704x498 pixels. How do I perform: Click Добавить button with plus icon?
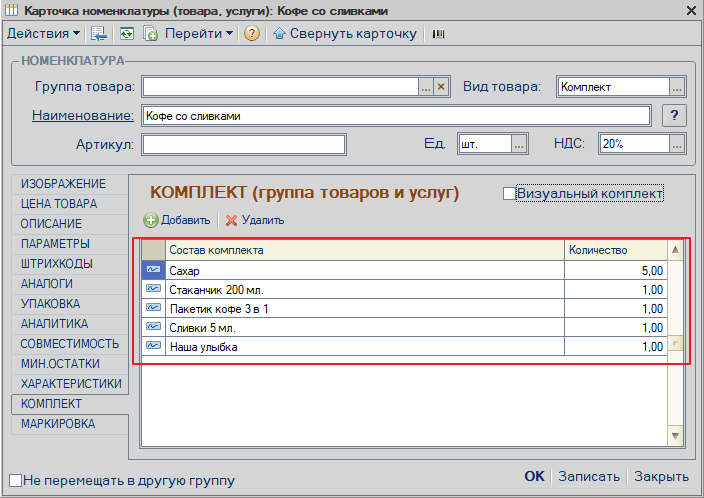pyautogui.click(x=177, y=220)
